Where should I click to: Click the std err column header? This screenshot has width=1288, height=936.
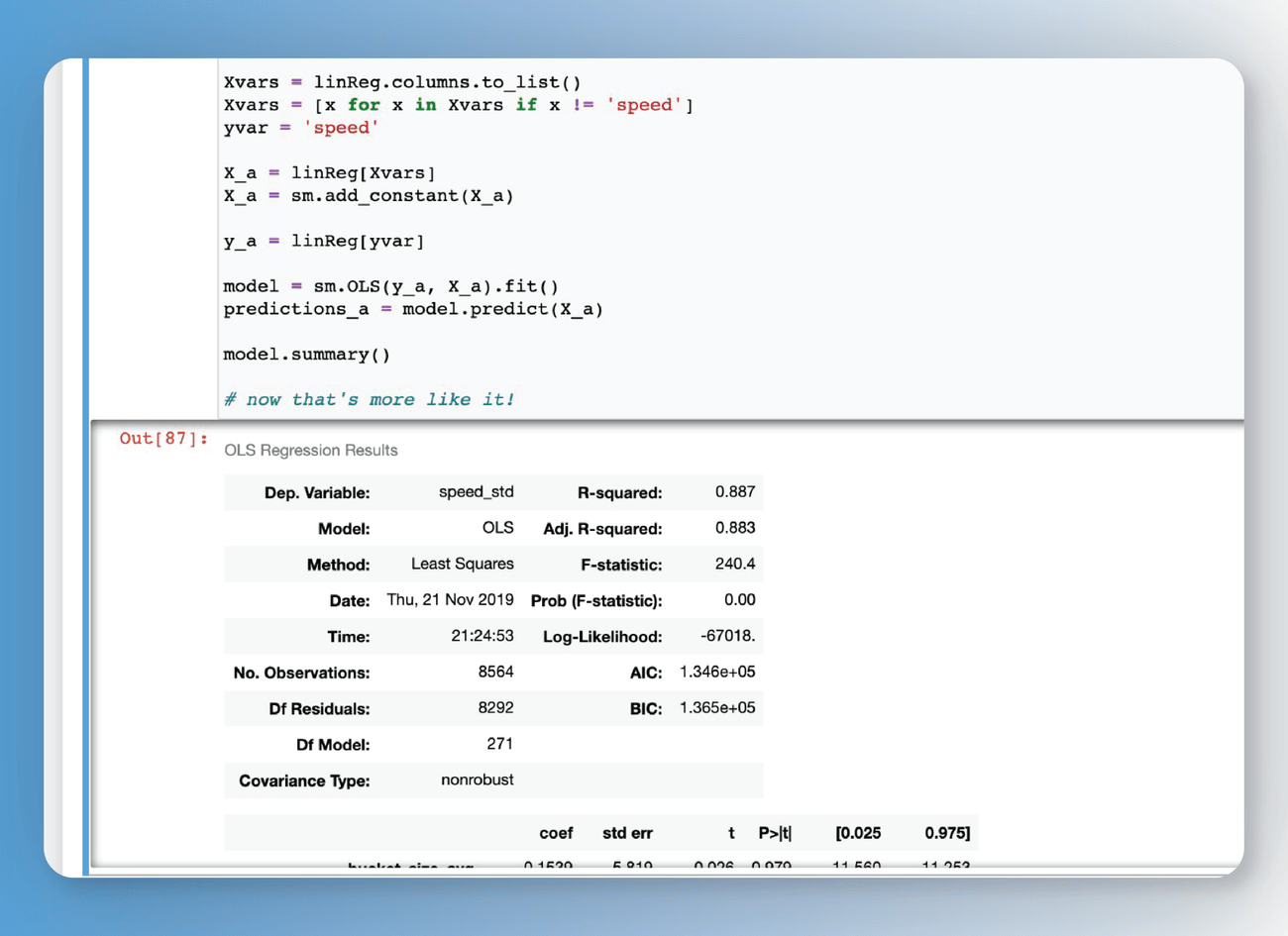coord(627,833)
